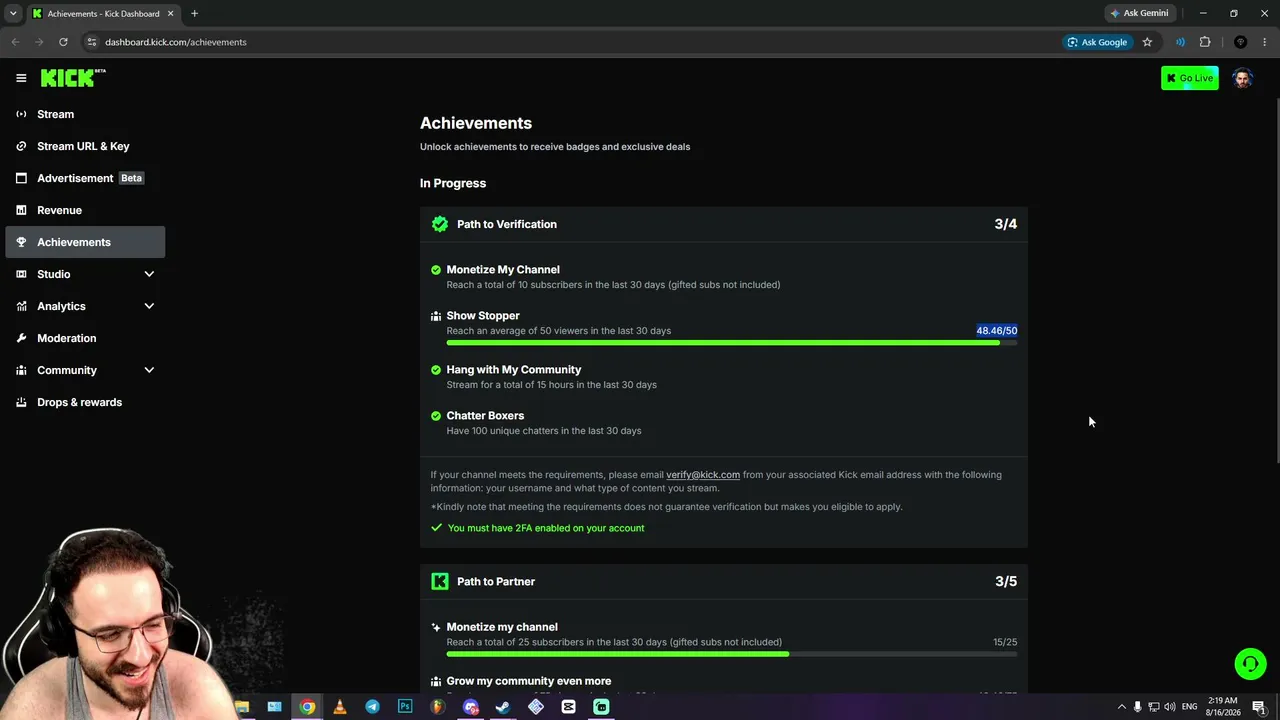The height and width of the screenshot is (720, 1280).
Task: Click the verify@kick.com email link
Action: tap(703, 475)
